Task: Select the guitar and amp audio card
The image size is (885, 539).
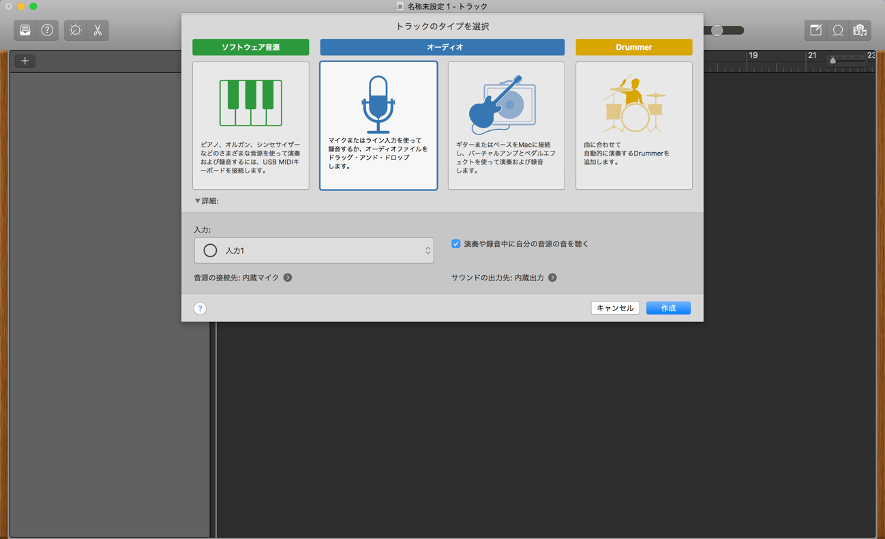Action: pyautogui.click(x=506, y=125)
